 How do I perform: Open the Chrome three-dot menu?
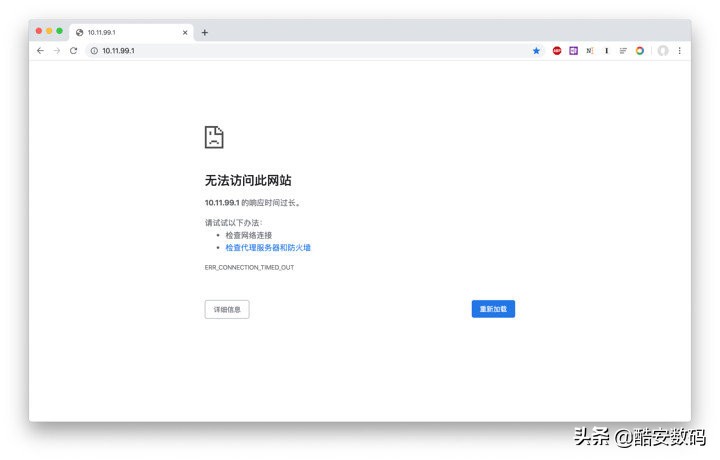point(680,50)
